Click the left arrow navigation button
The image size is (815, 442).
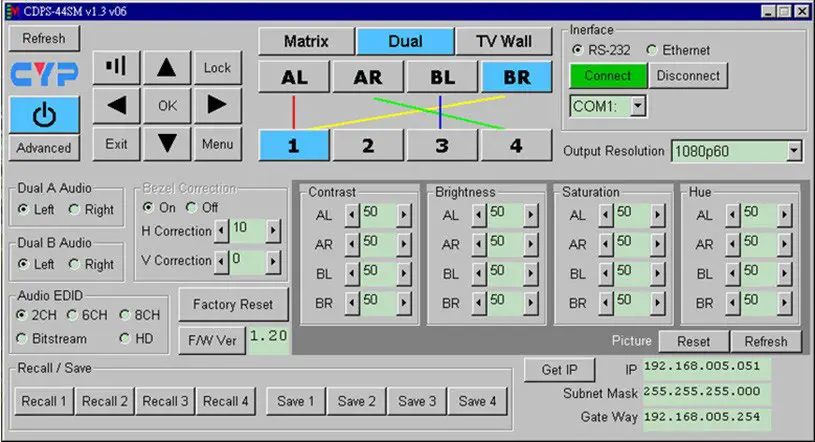[116, 105]
